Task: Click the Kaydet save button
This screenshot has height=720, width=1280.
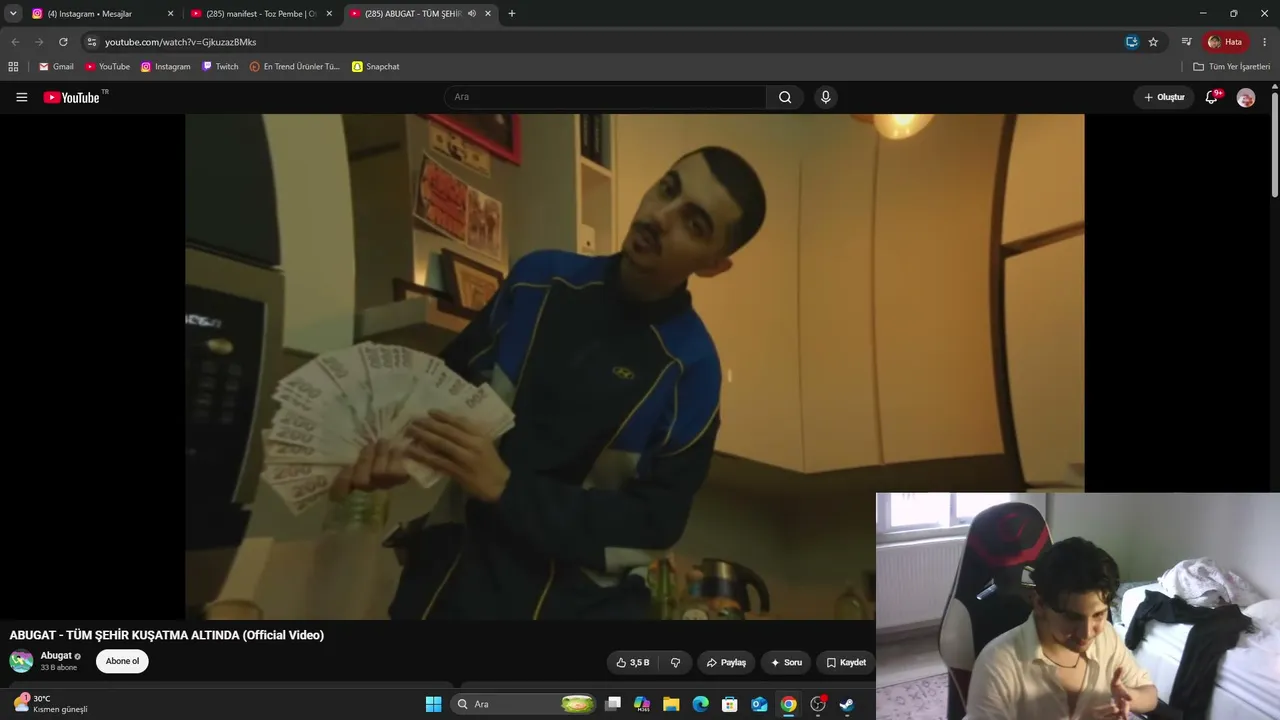Action: coord(846,662)
